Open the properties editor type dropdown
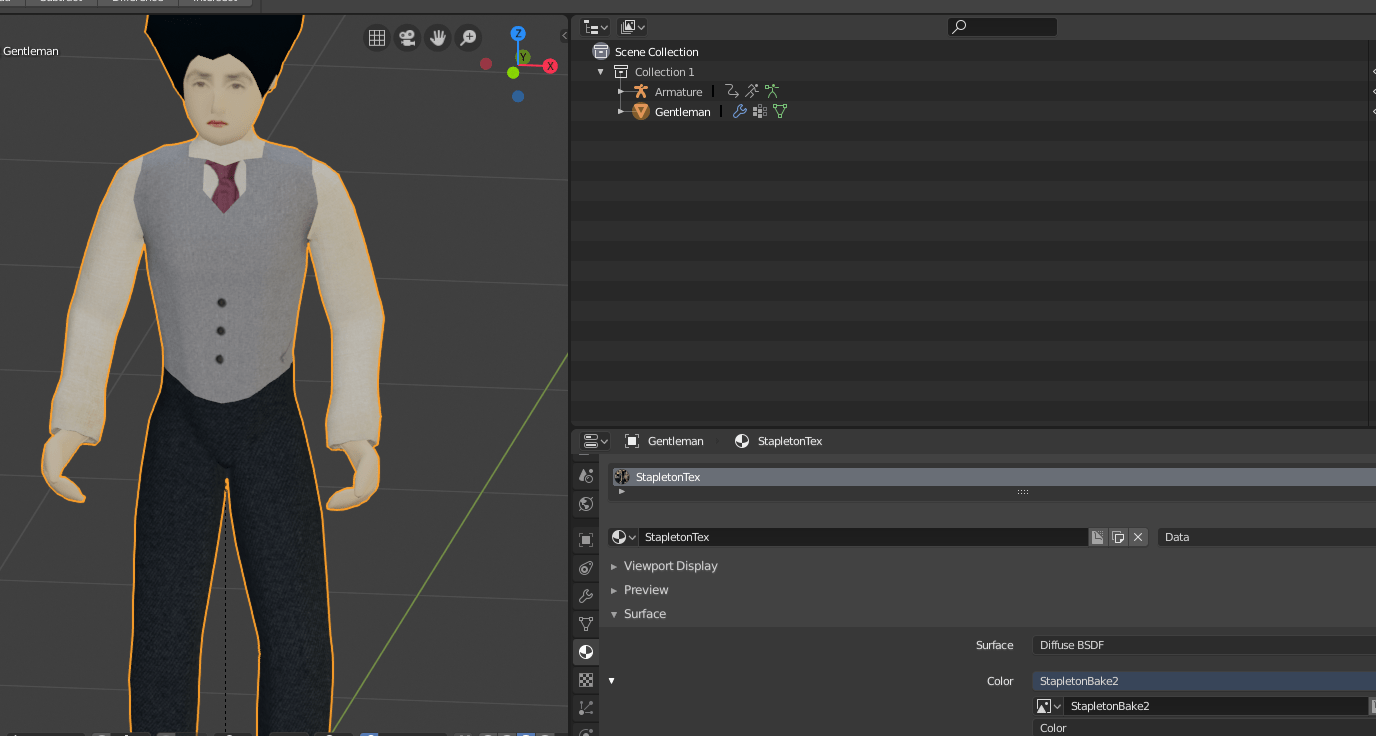Image resolution: width=1376 pixels, height=736 pixels. tap(596, 441)
